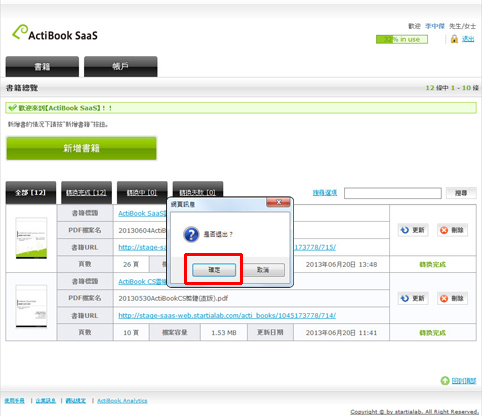Click the user name 李中傑 link
The height and width of the screenshot is (416, 482).
(435, 26)
